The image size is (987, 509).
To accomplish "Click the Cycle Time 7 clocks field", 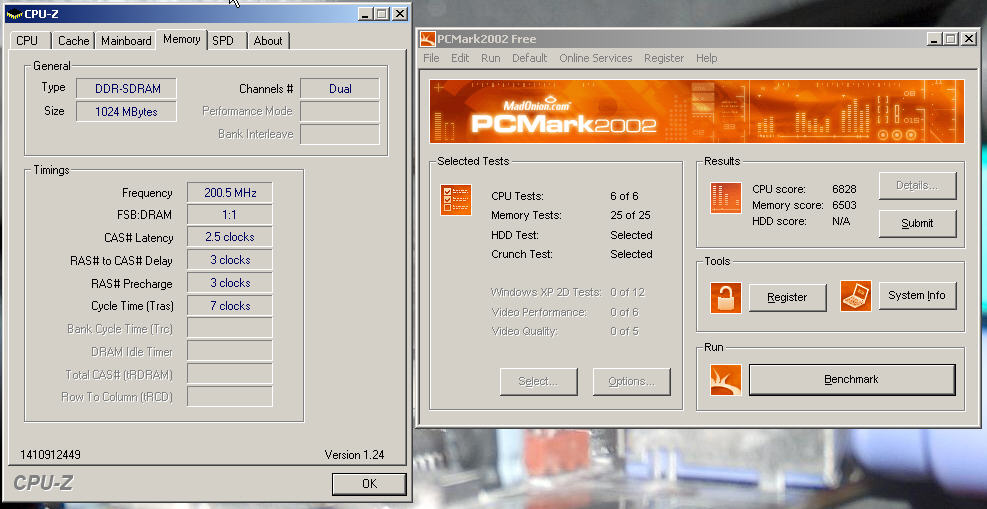I will click(x=230, y=306).
